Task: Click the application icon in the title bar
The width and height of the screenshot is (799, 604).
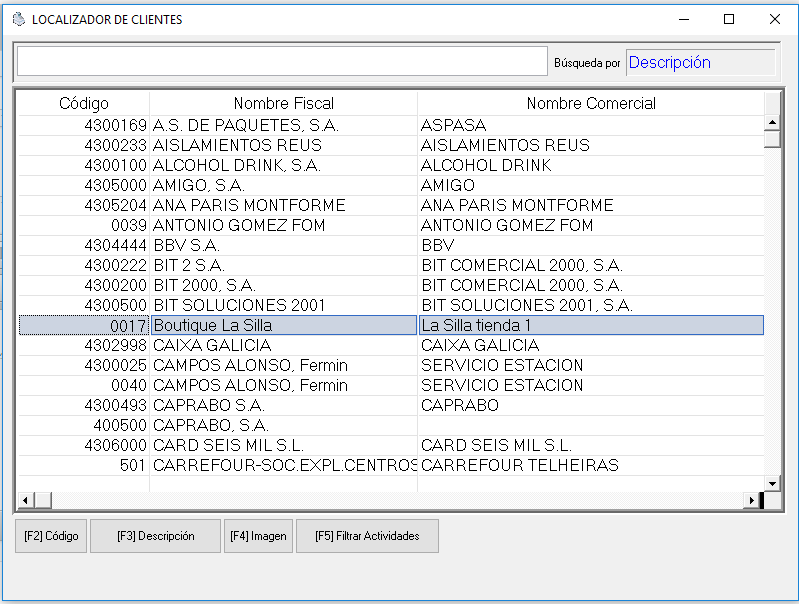Action: (19, 19)
